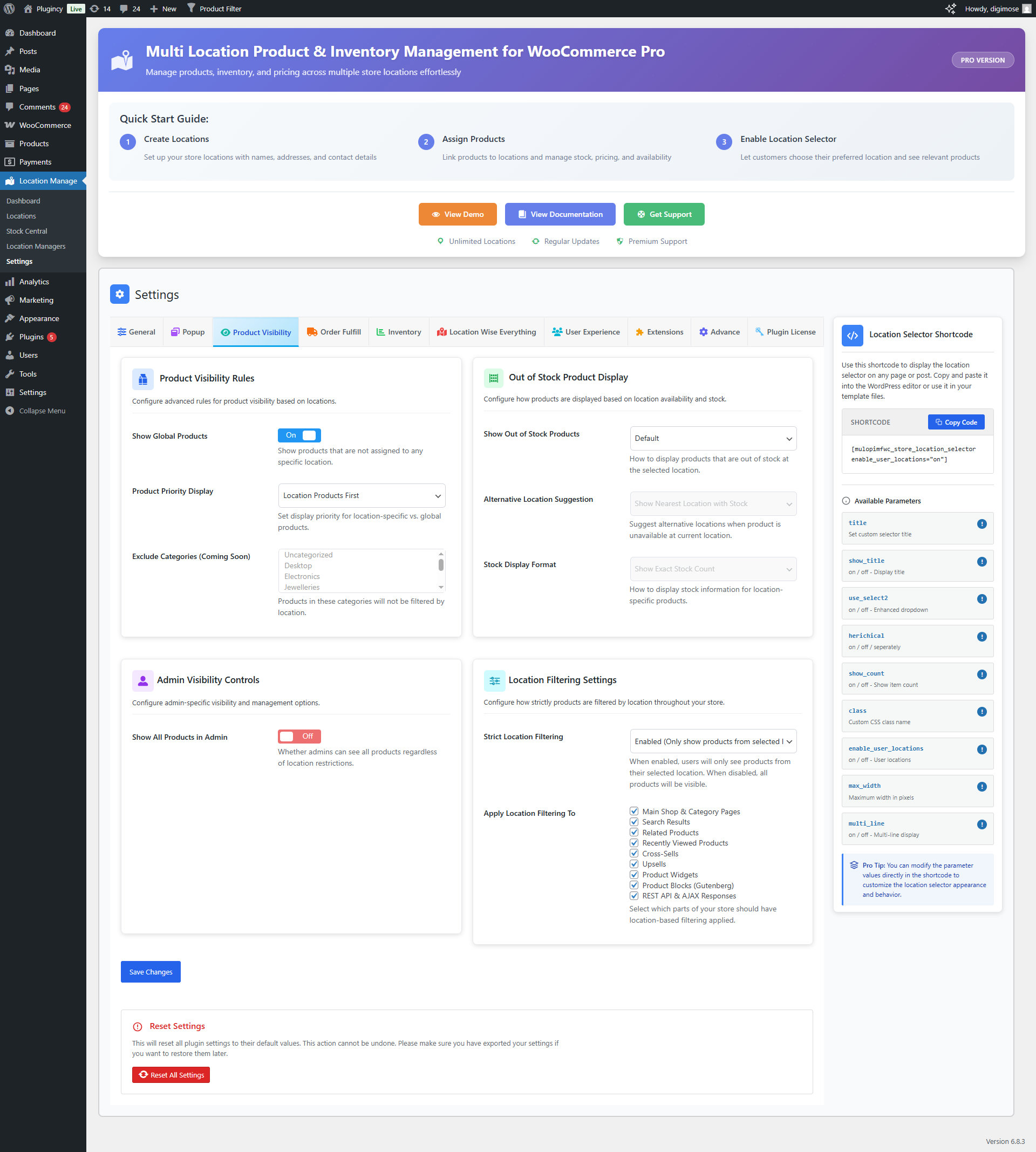The height and width of the screenshot is (1152, 1036).
Task: Click Reset All Settings
Action: tap(170, 1075)
